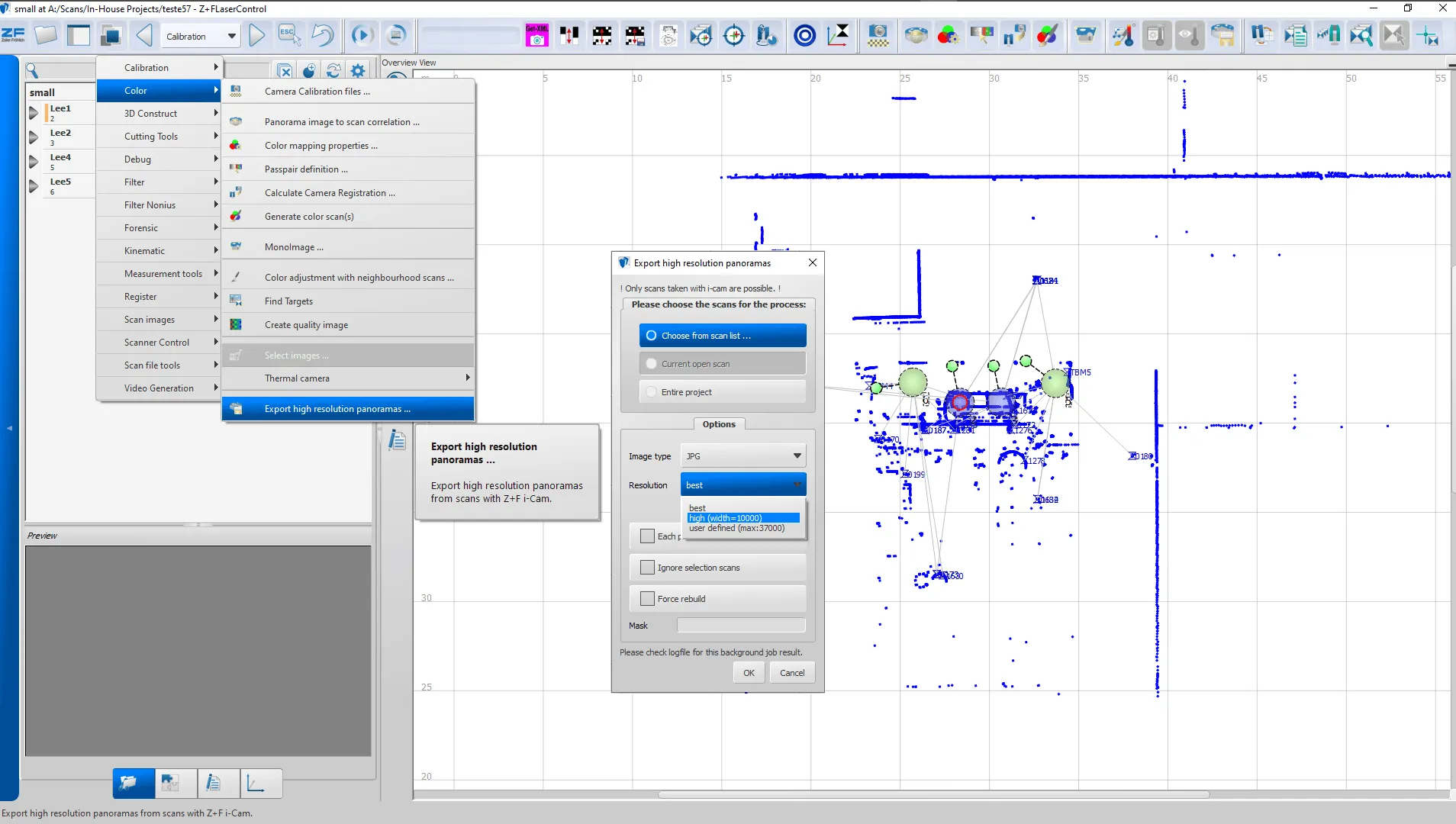The image size is (1456, 824).
Task: Close the Export high resolution panoramas dialog
Action: coord(813,262)
